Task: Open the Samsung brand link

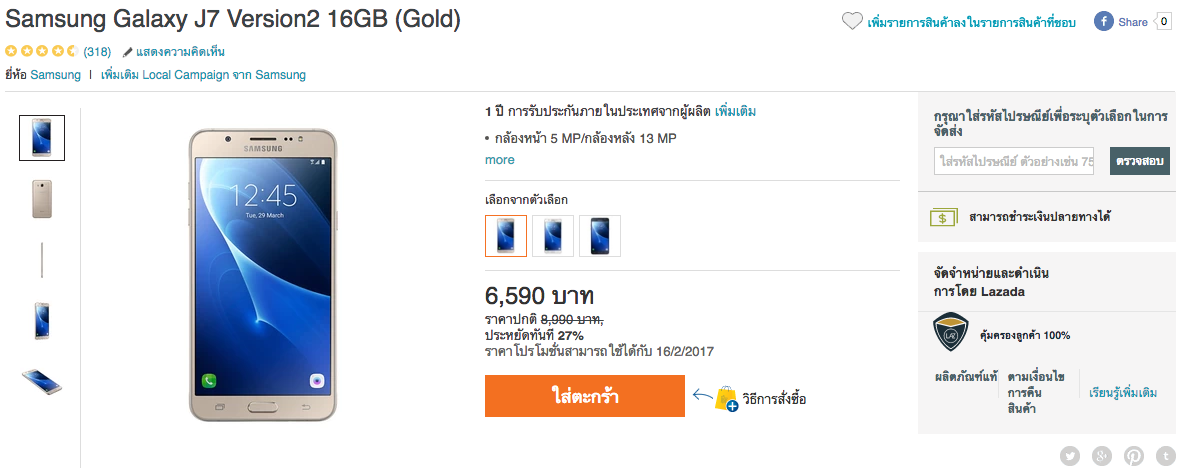Action: point(55,75)
